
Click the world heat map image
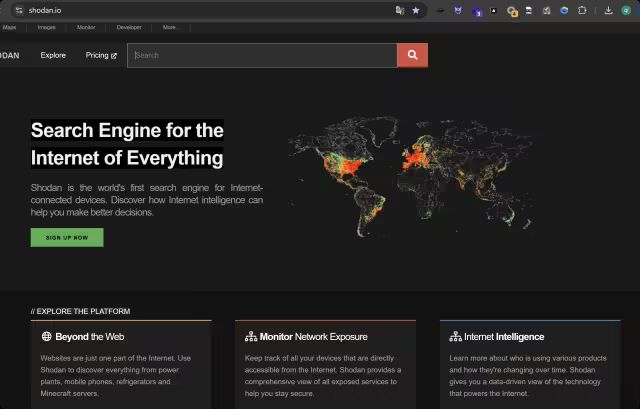[411, 176]
